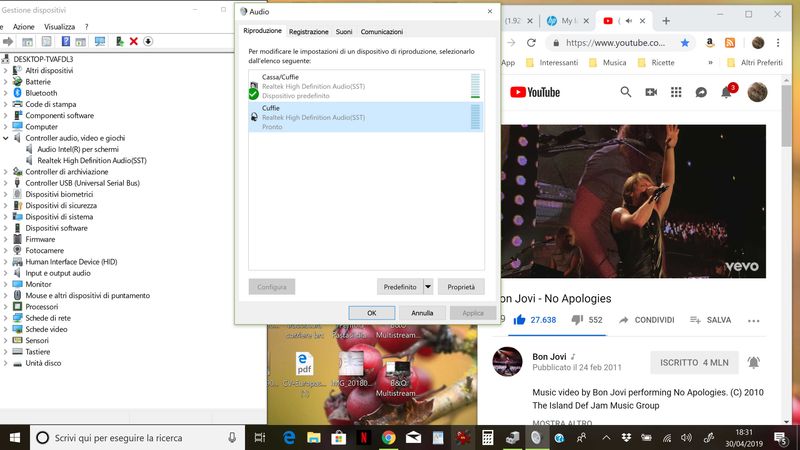Click the YouTube logo

(x=535, y=92)
